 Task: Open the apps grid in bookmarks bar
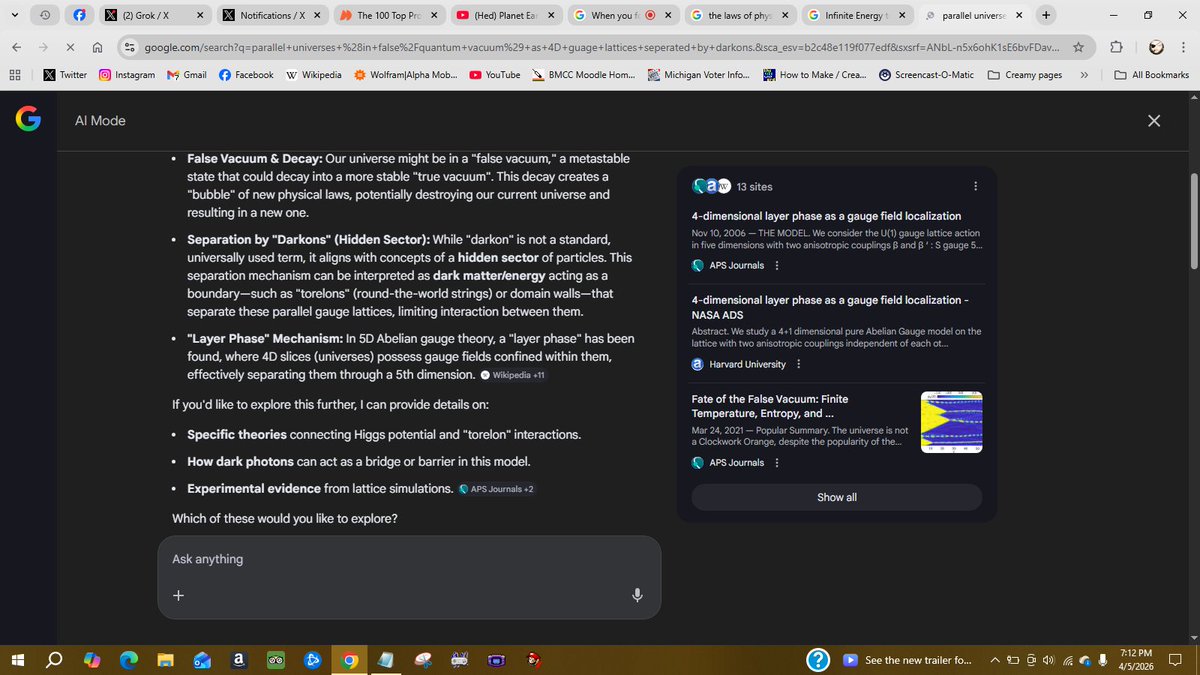click(x=15, y=75)
